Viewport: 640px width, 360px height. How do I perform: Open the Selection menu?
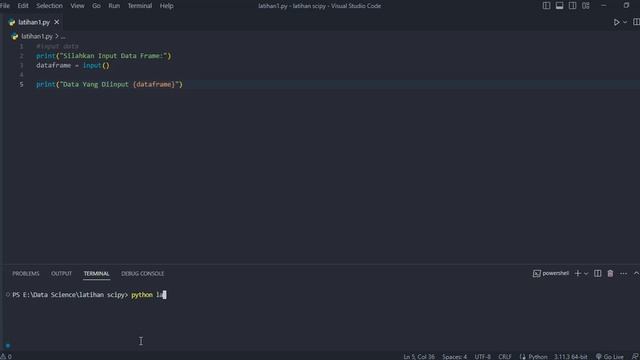[x=49, y=6]
